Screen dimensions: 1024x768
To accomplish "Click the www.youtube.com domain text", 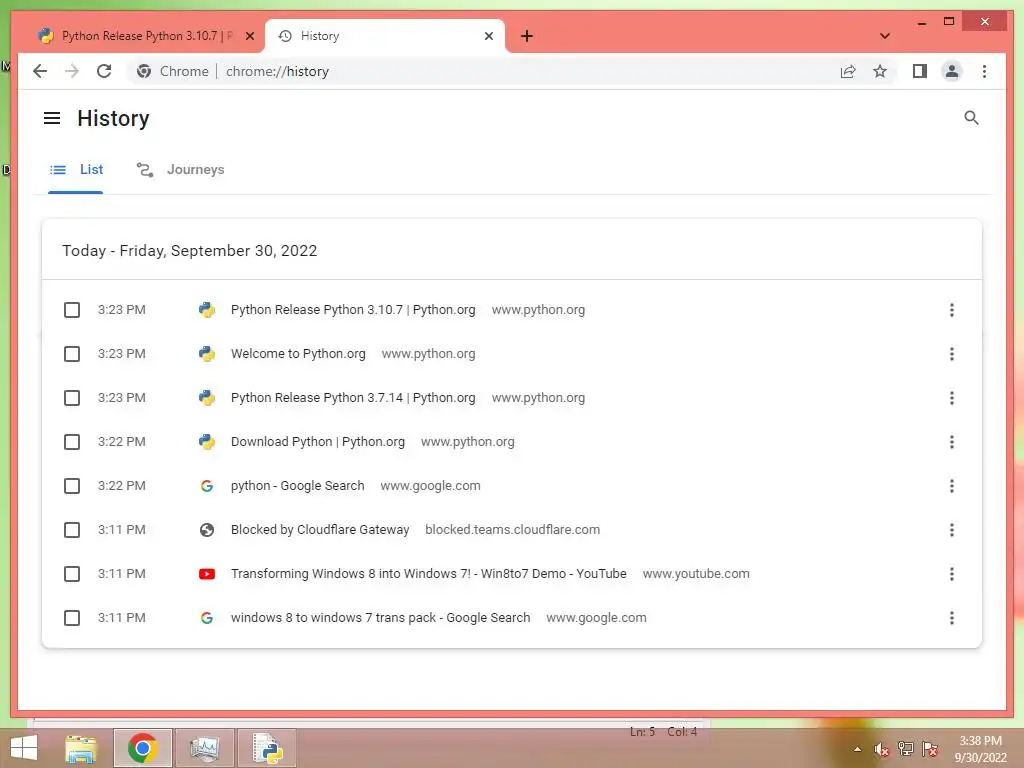I will point(696,574).
